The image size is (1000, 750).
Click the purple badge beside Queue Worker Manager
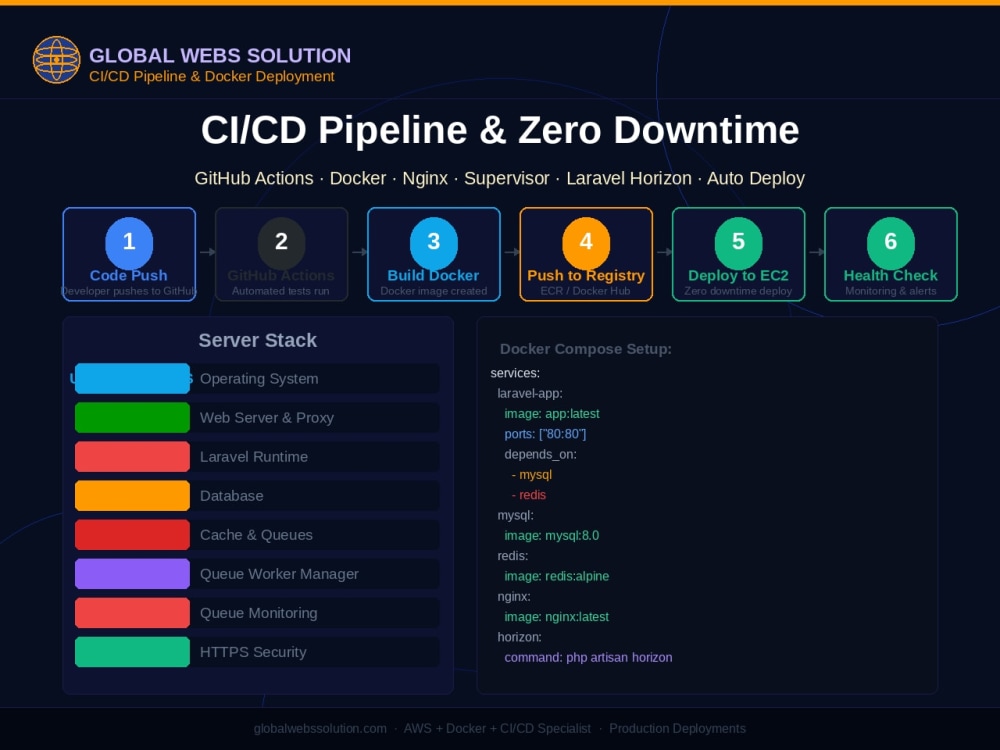pyautogui.click(x=132, y=574)
